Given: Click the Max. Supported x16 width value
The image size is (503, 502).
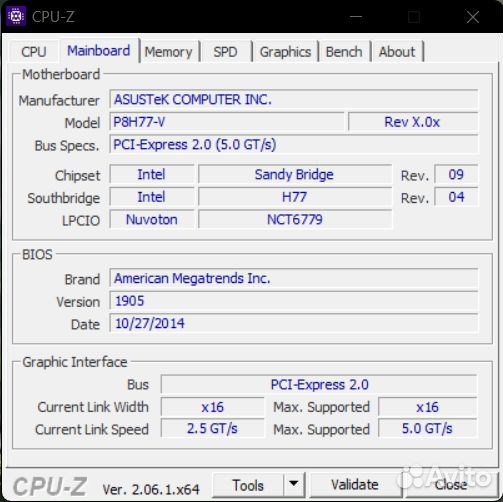Looking at the screenshot, I should [427, 407].
